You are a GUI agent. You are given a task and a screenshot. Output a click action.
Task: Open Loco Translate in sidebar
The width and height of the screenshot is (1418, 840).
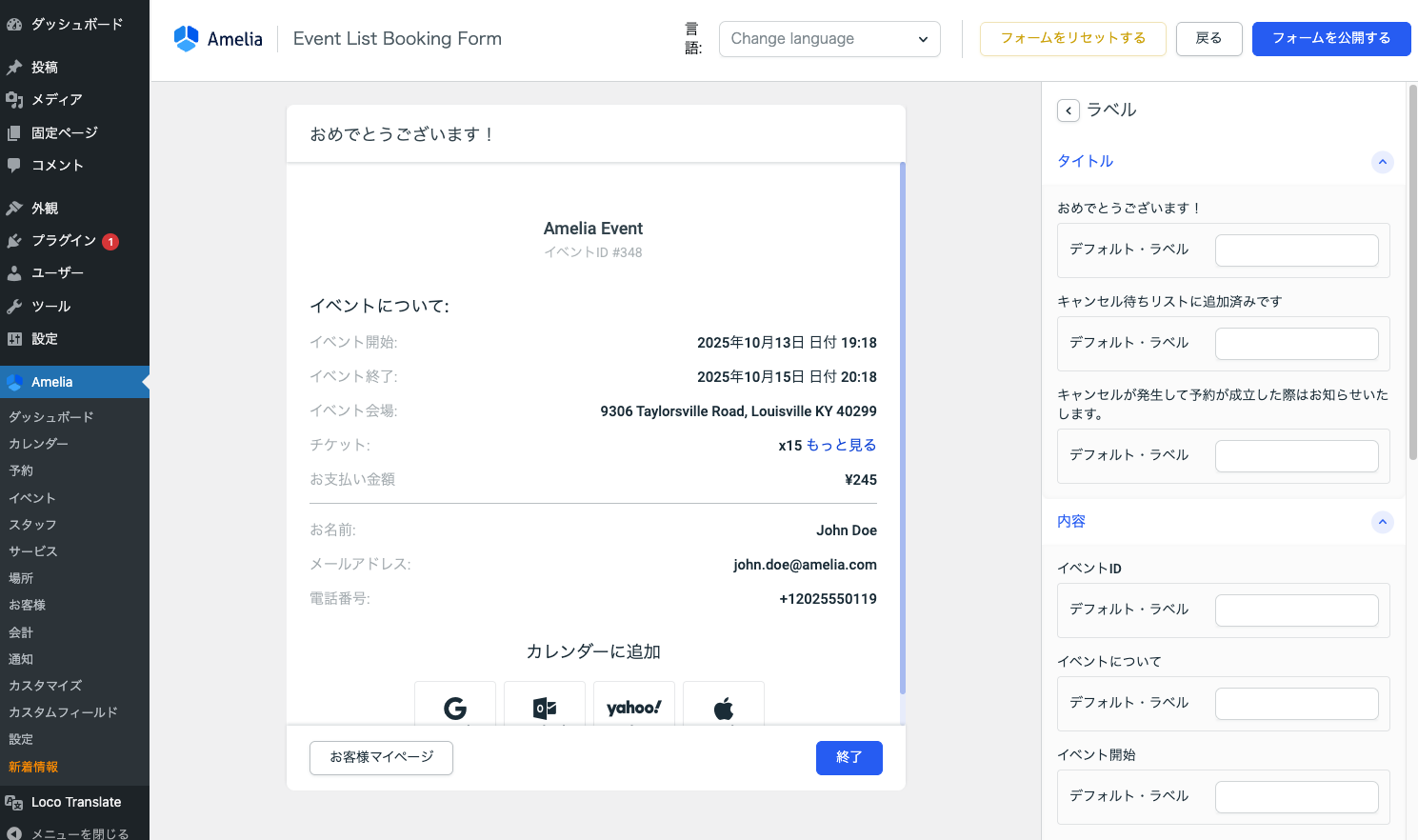point(75,802)
